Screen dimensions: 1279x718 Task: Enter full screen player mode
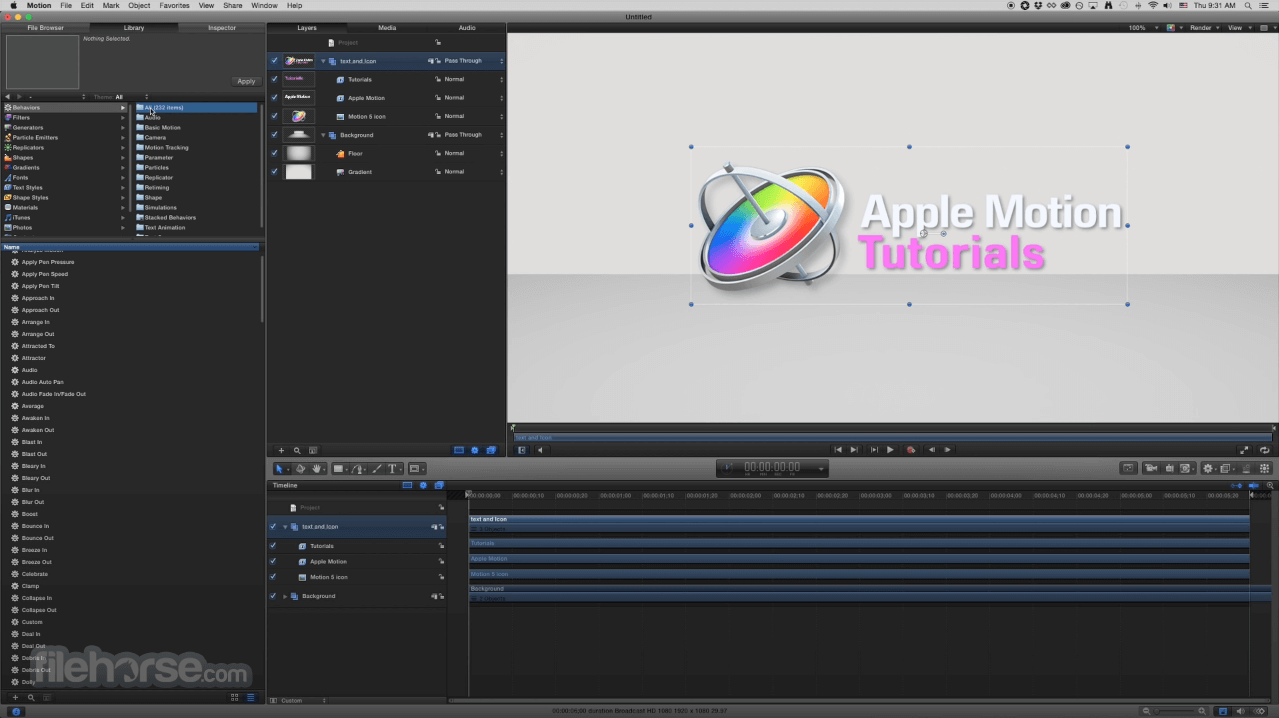[x=1244, y=450]
